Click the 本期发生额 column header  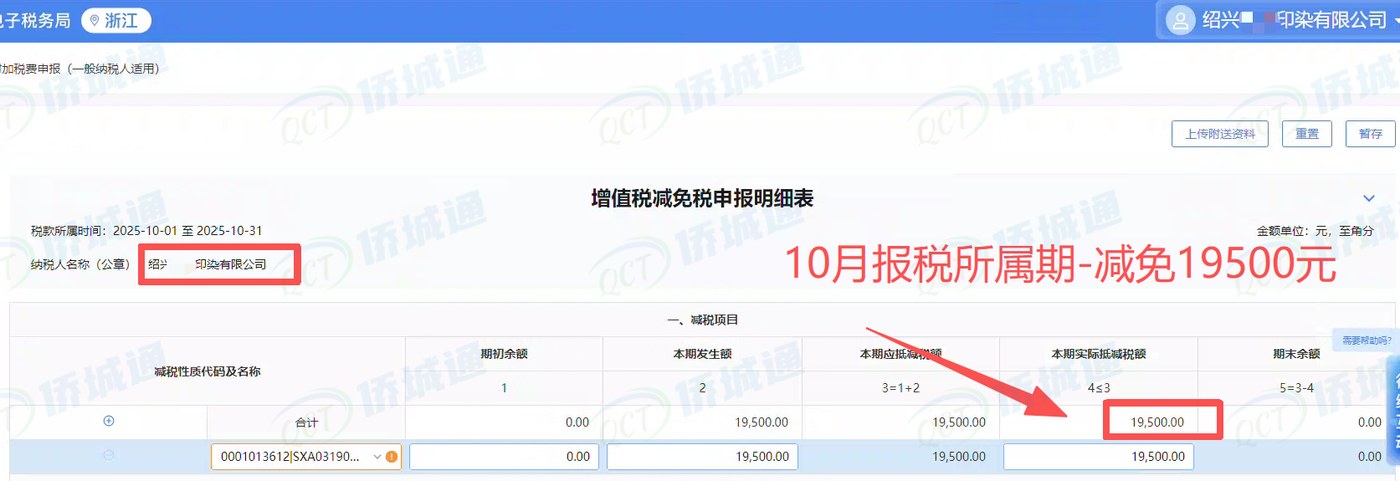702,353
